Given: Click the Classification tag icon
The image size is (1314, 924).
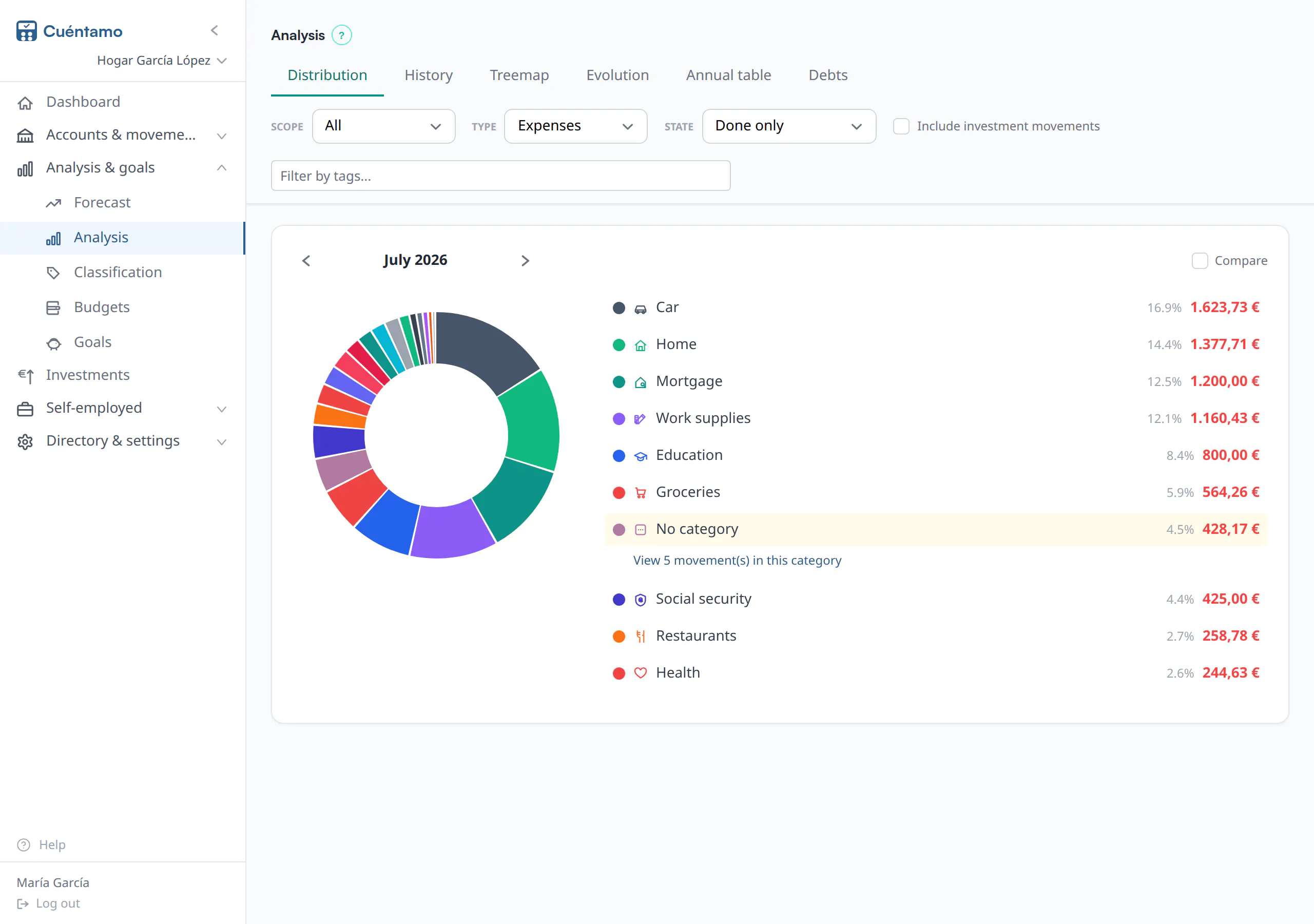Looking at the screenshot, I should 53,273.
